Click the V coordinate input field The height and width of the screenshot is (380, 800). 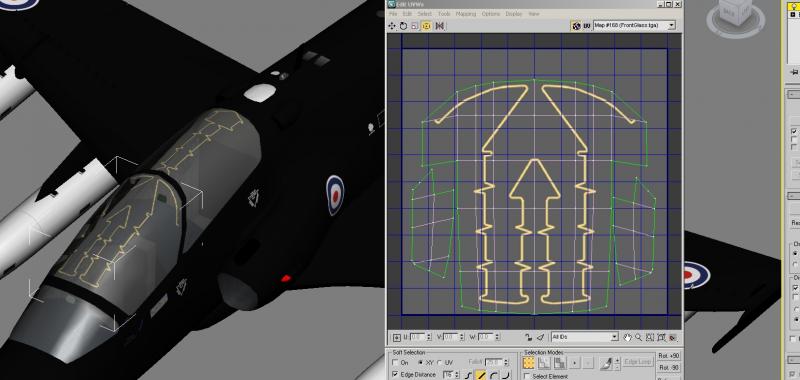(x=451, y=337)
